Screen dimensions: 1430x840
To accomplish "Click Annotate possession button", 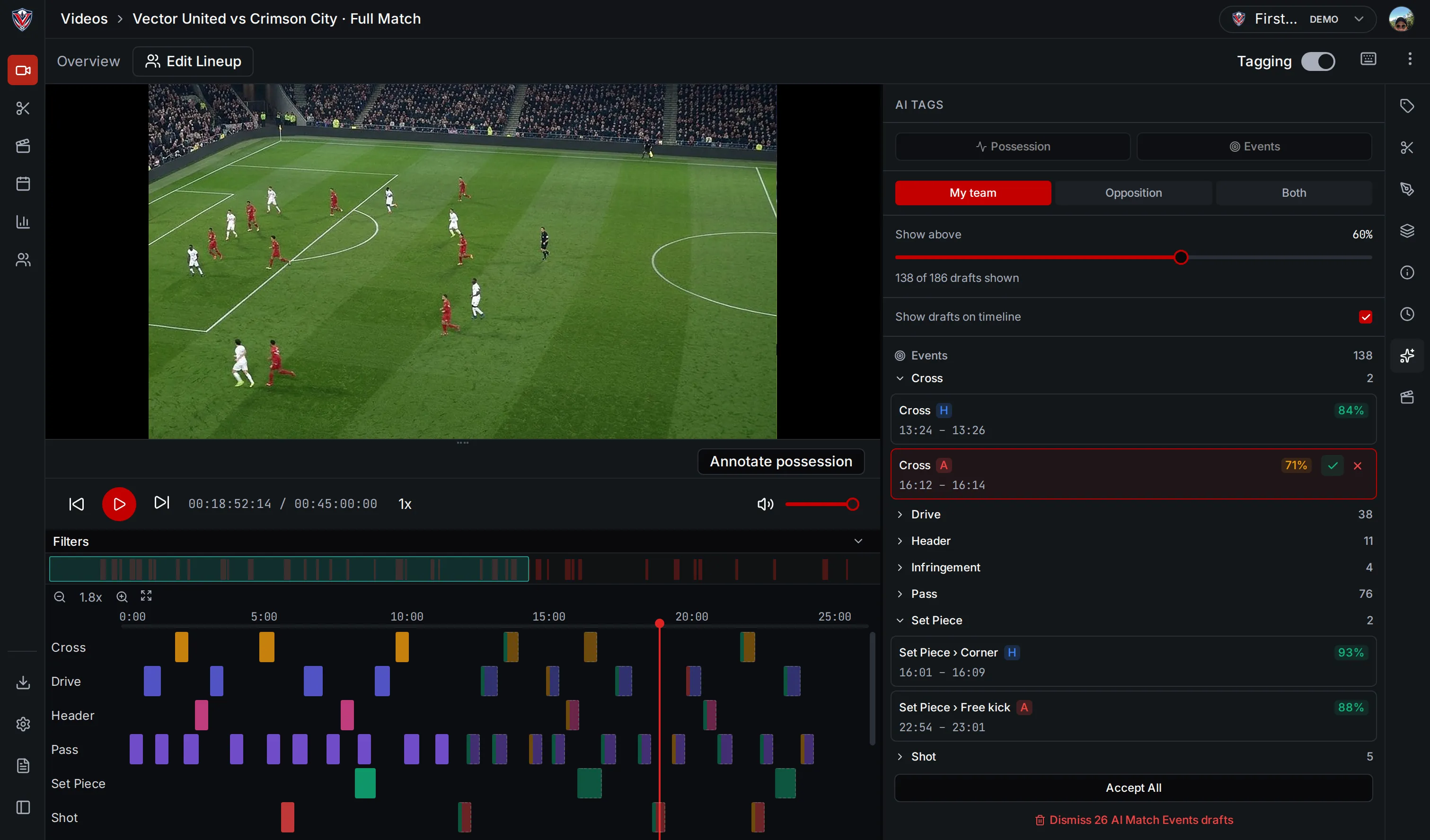I will [781, 462].
